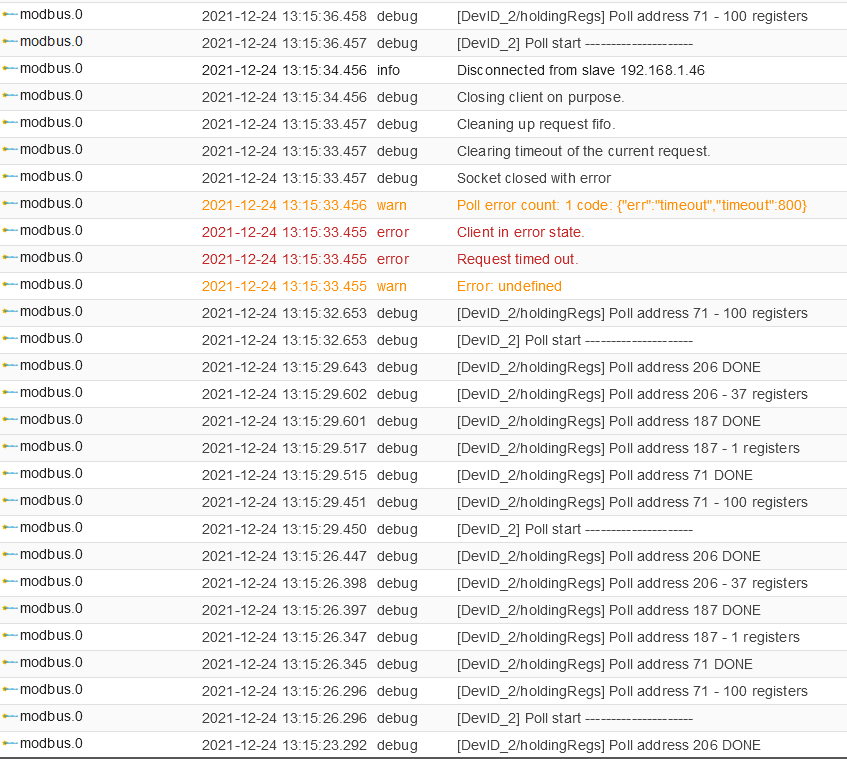The image size is (847, 759).
Task: Select '[DevID_2] Poll start' message at 13:15:29.450
Action: click(x=575, y=529)
